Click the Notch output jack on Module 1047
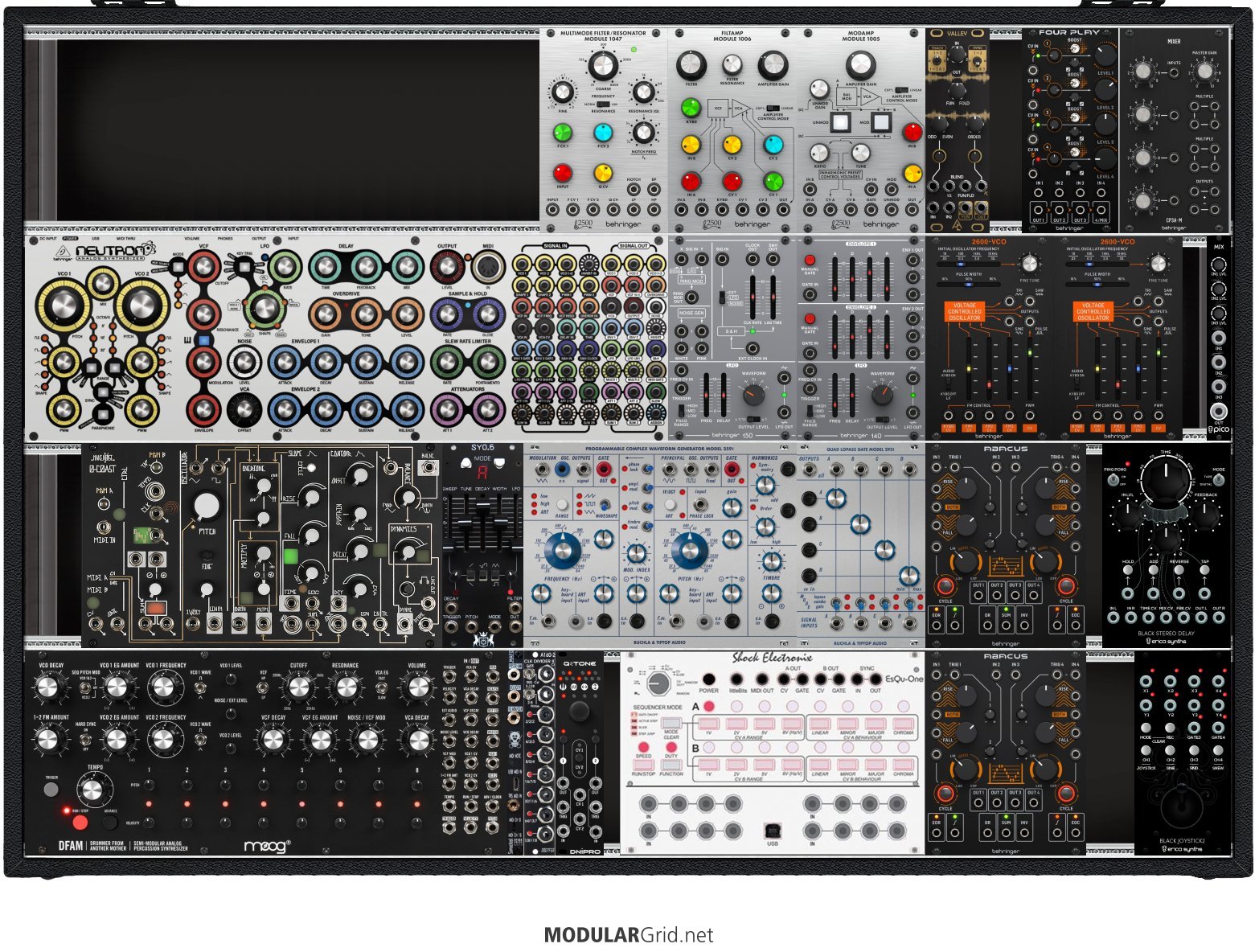The image size is (1259, 952). pos(634,190)
